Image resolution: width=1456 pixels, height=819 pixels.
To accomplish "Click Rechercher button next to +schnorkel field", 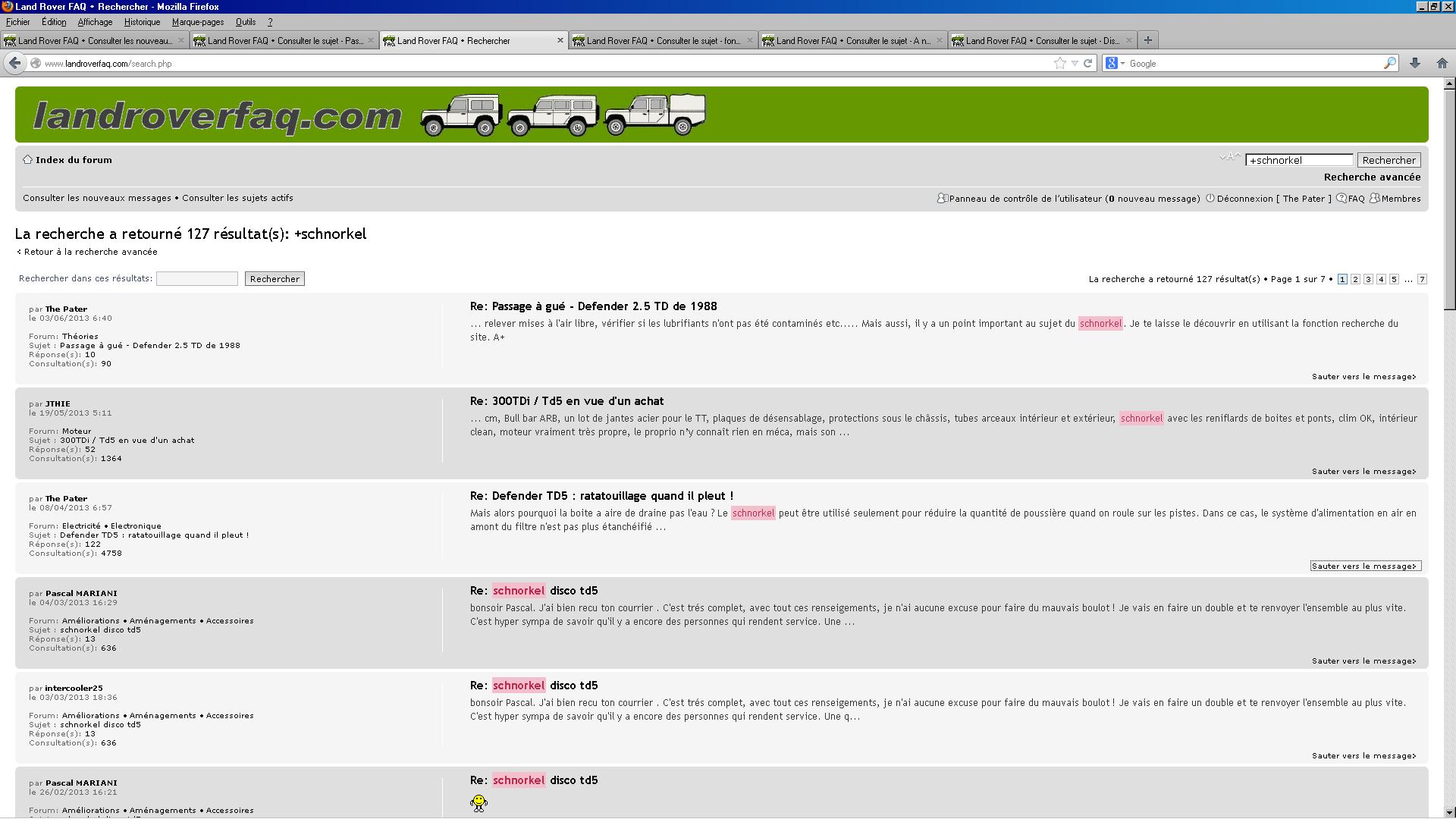I will tap(1388, 160).
